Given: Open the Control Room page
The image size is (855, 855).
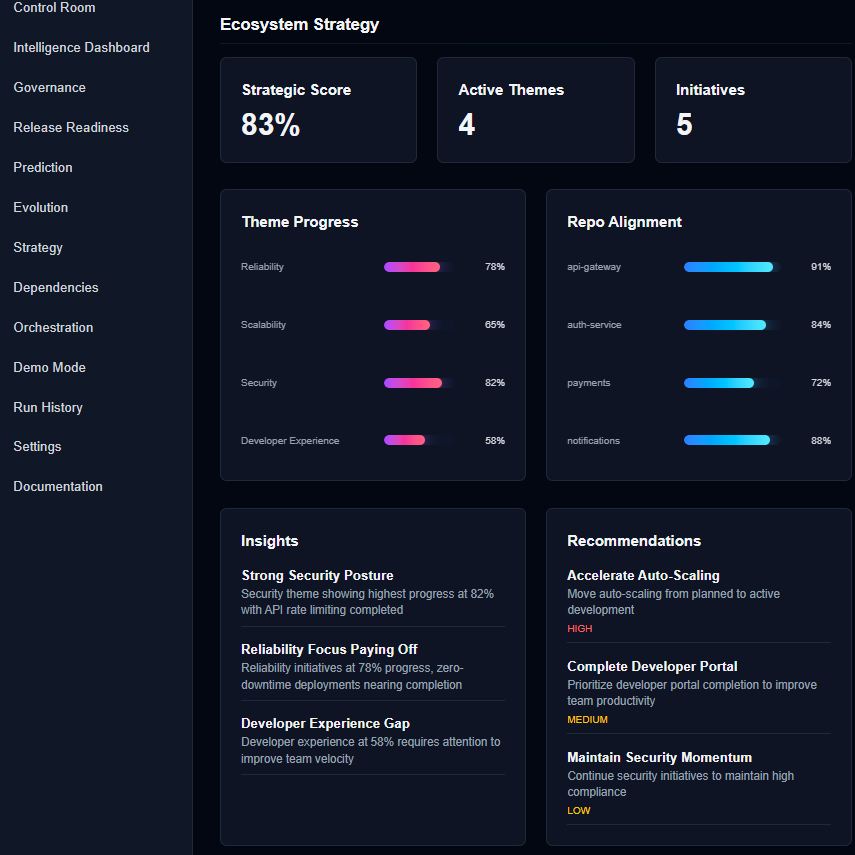Looking at the screenshot, I should [54, 8].
